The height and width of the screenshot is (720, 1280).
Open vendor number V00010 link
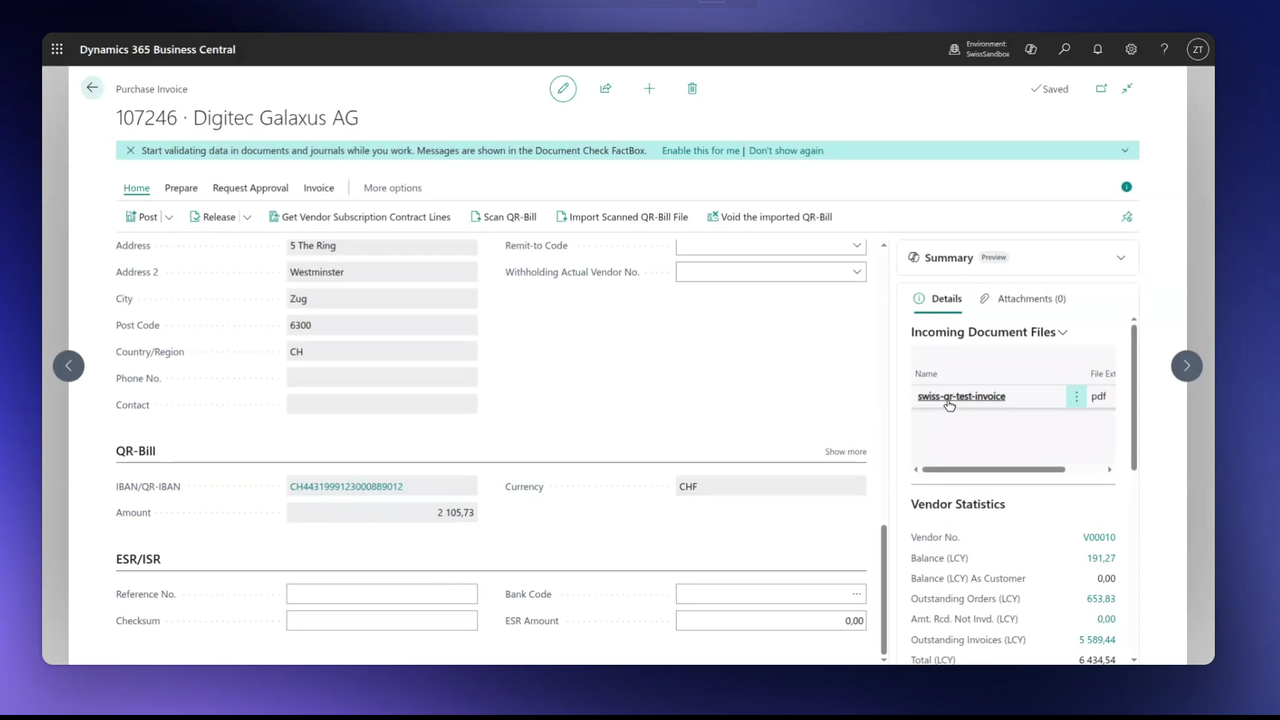[1099, 538]
